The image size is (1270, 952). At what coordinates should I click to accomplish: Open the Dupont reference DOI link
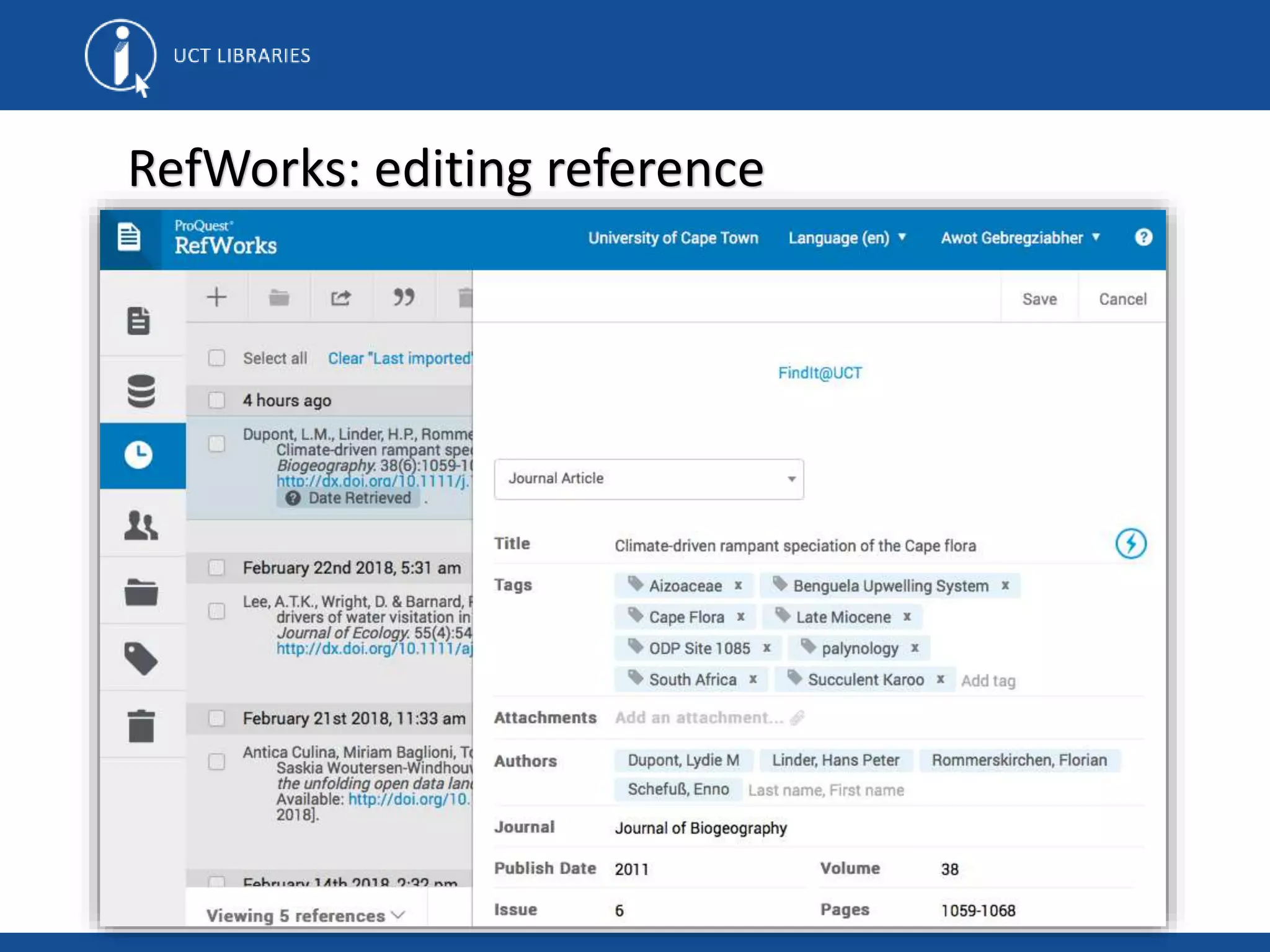373,482
